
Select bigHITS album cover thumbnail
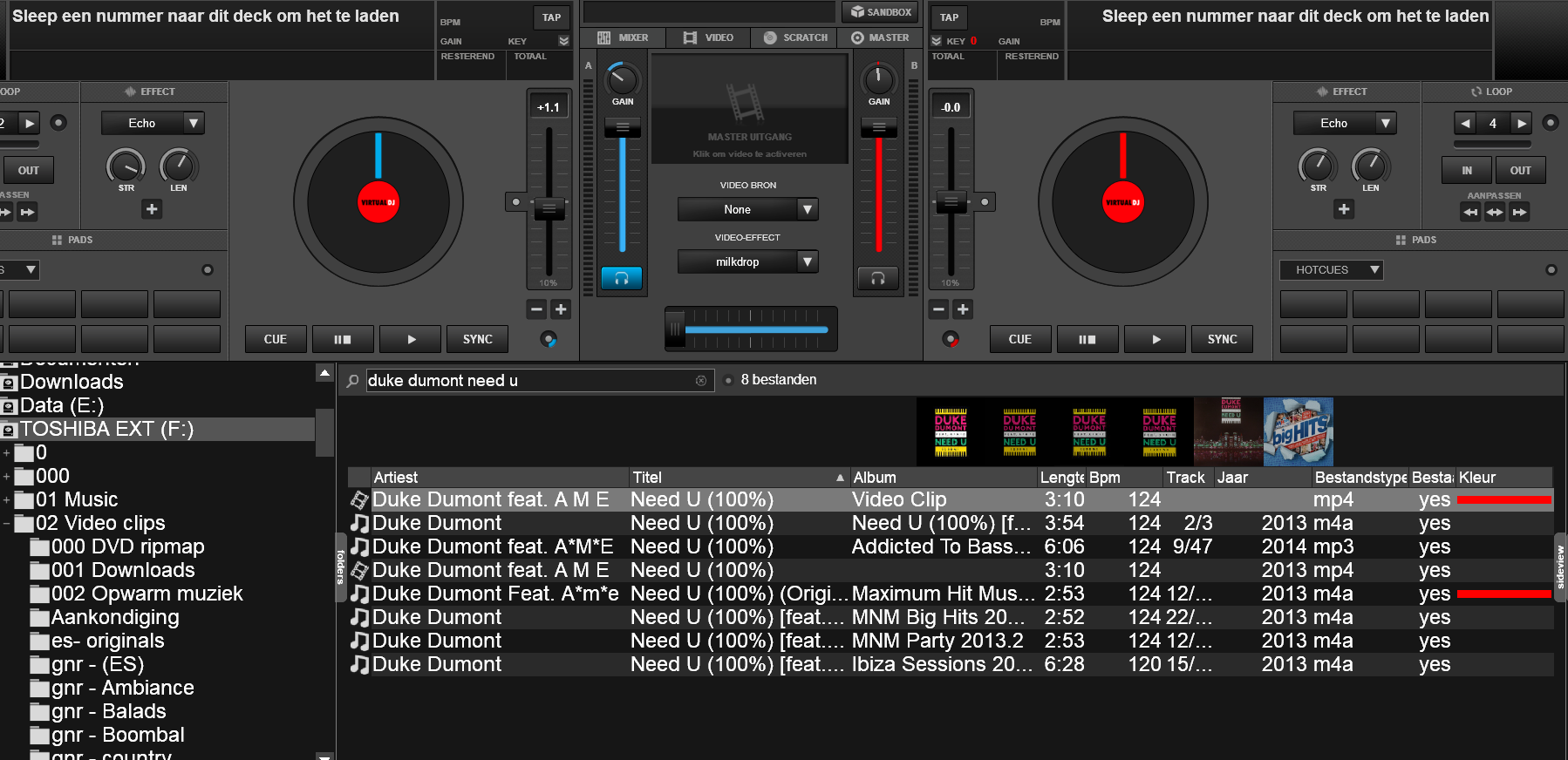click(x=1299, y=431)
